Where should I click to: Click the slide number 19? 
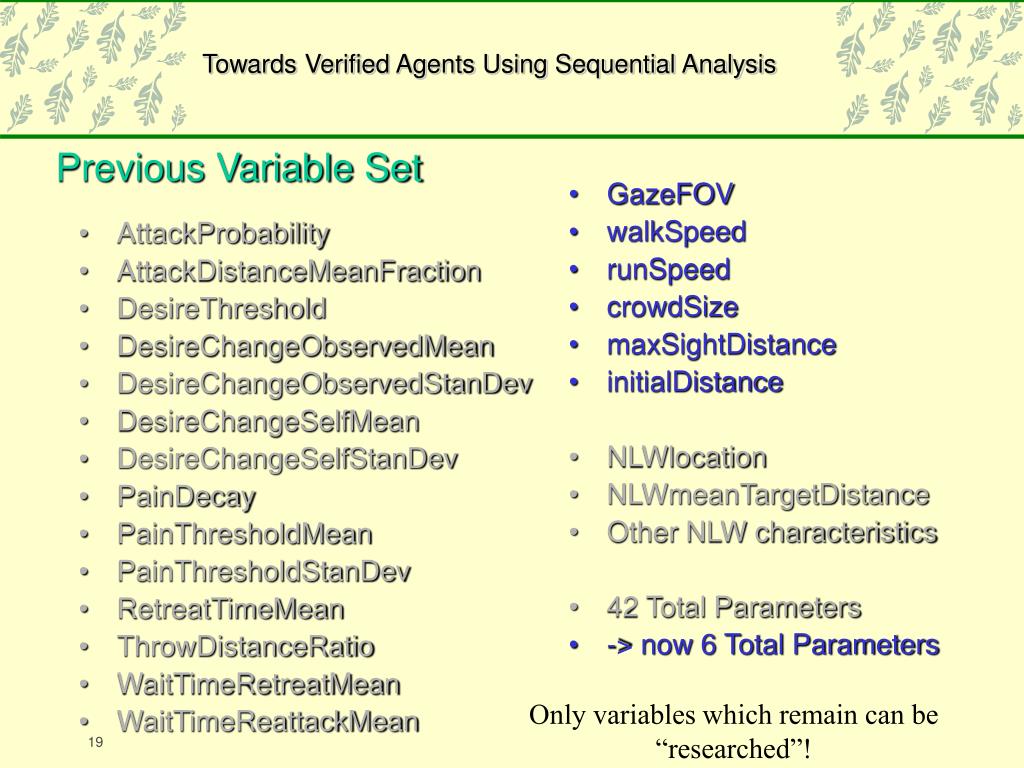(95, 742)
